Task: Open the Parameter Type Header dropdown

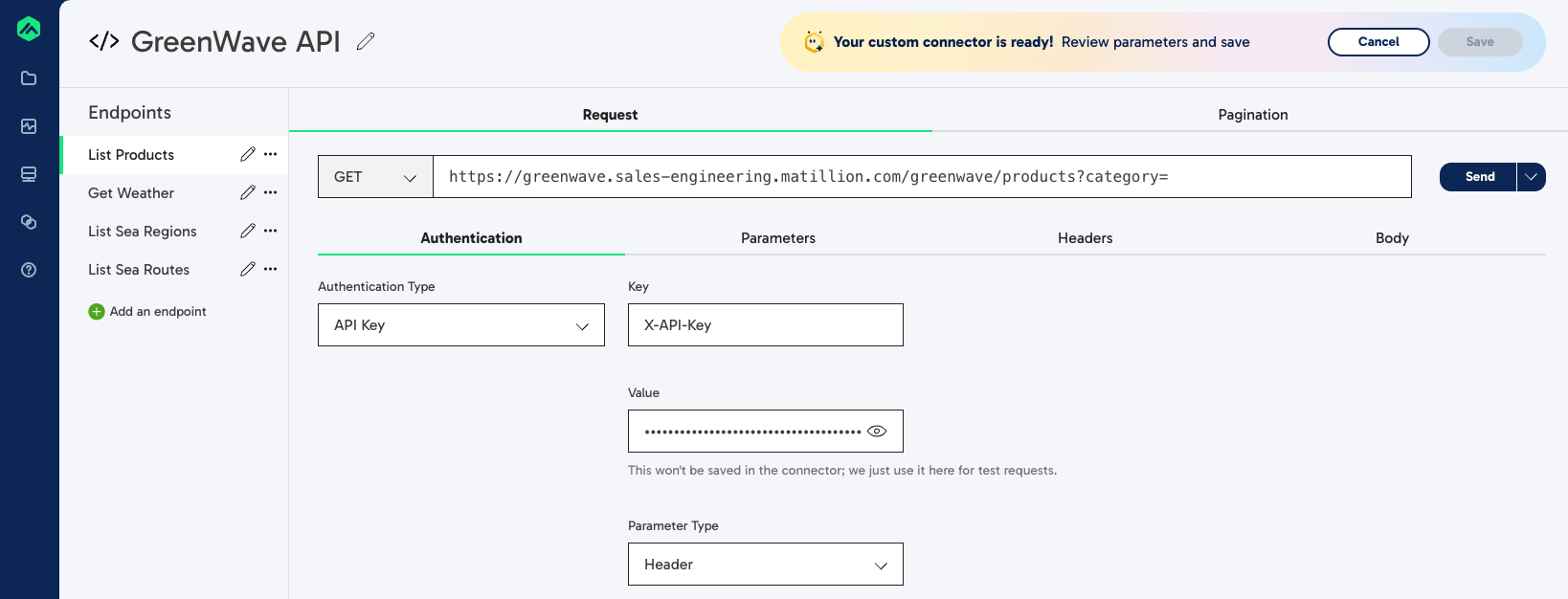Action: 765,565
